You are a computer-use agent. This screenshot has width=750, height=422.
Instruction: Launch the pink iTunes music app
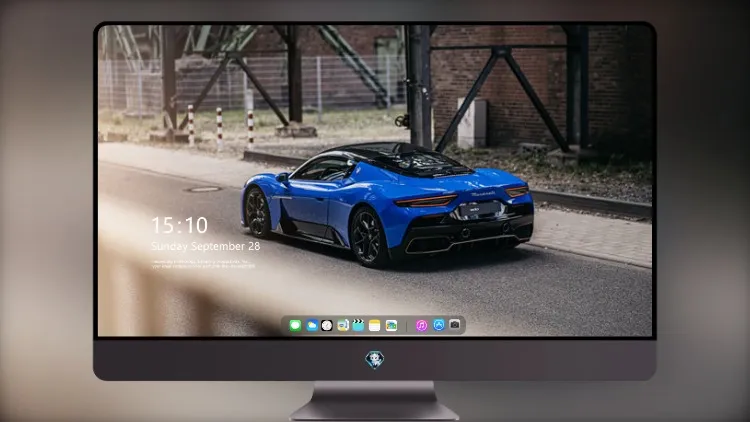coord(421,325)
